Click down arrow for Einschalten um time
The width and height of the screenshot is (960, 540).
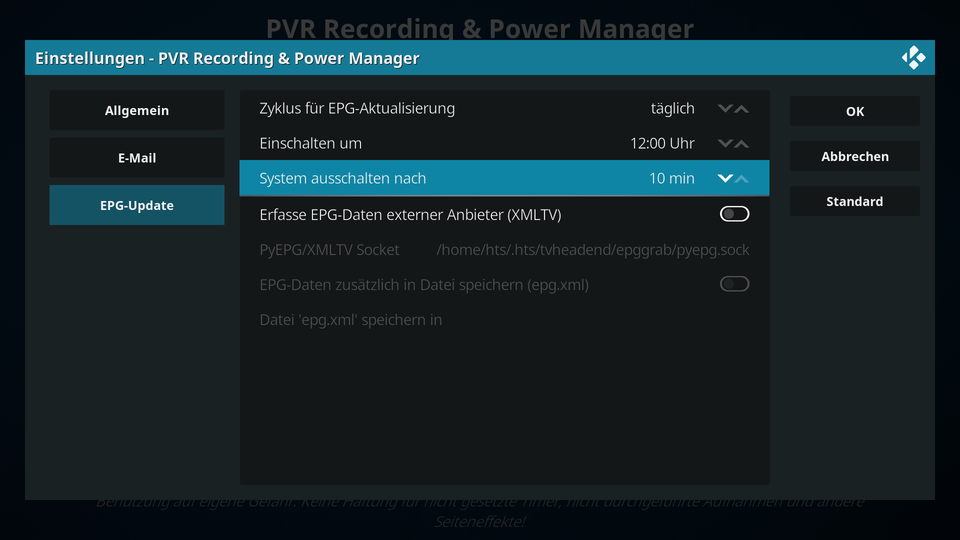[x=725, y=143]
